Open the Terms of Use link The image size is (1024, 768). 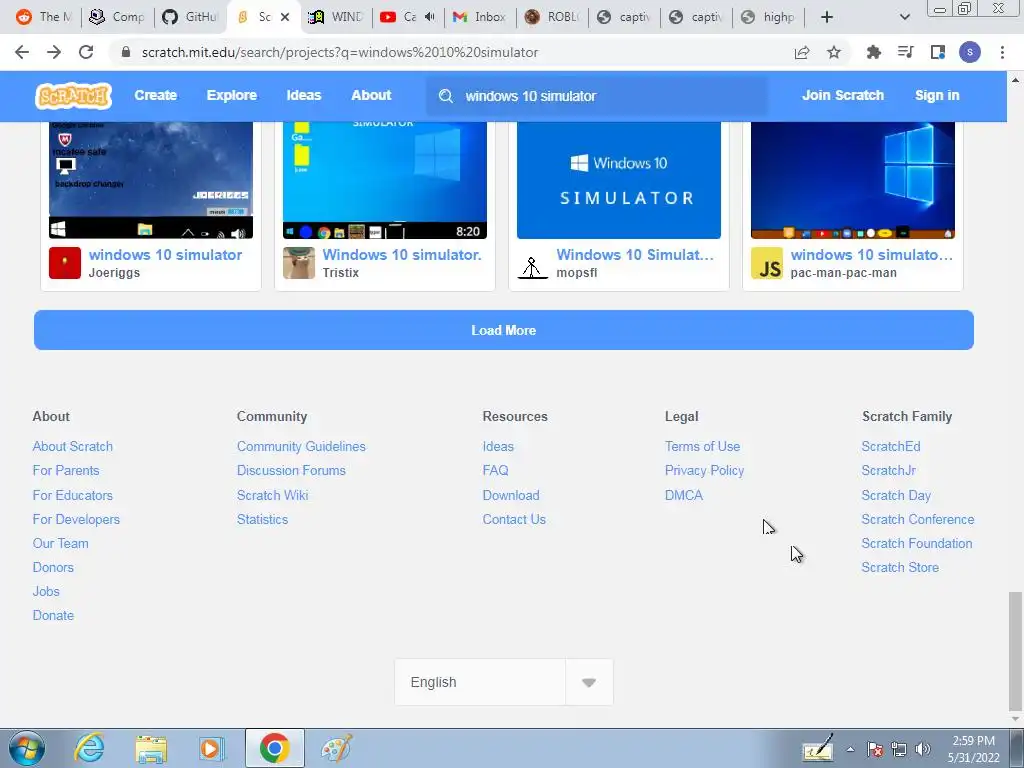pyautogui.click(x=702, y=447)
